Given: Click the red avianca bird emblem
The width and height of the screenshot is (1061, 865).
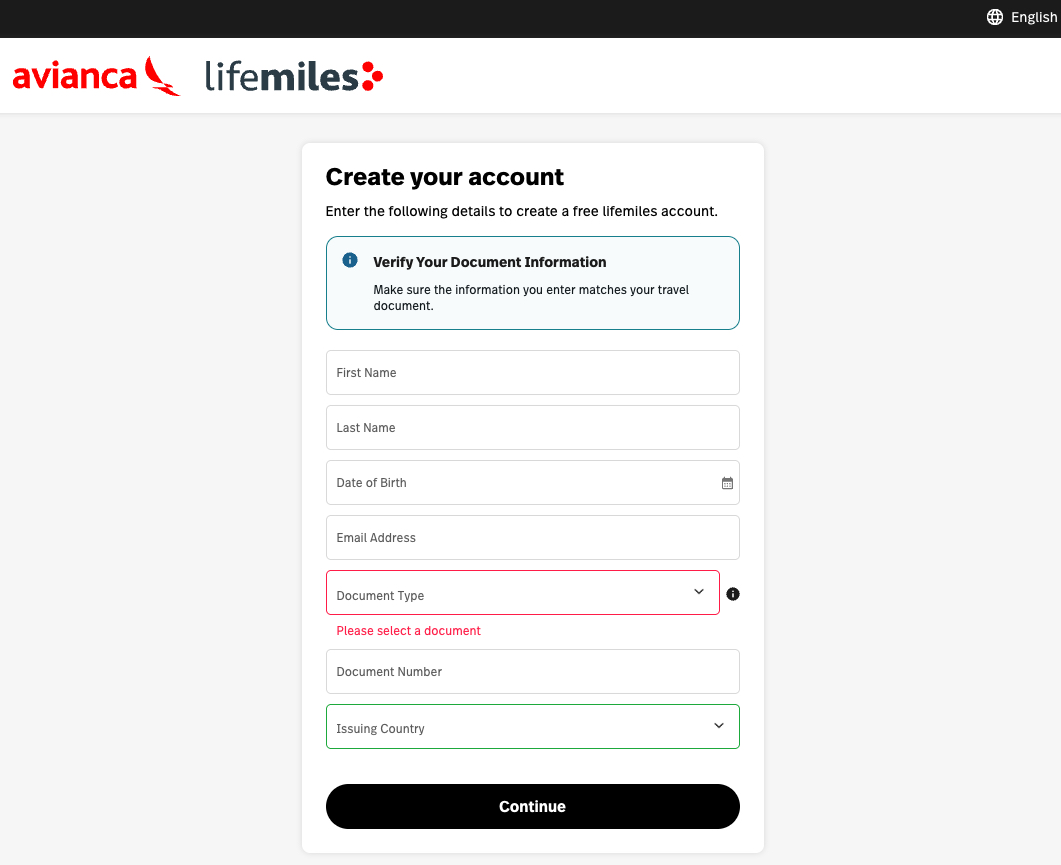Looking at the screenshot, I should pos(162,76).
